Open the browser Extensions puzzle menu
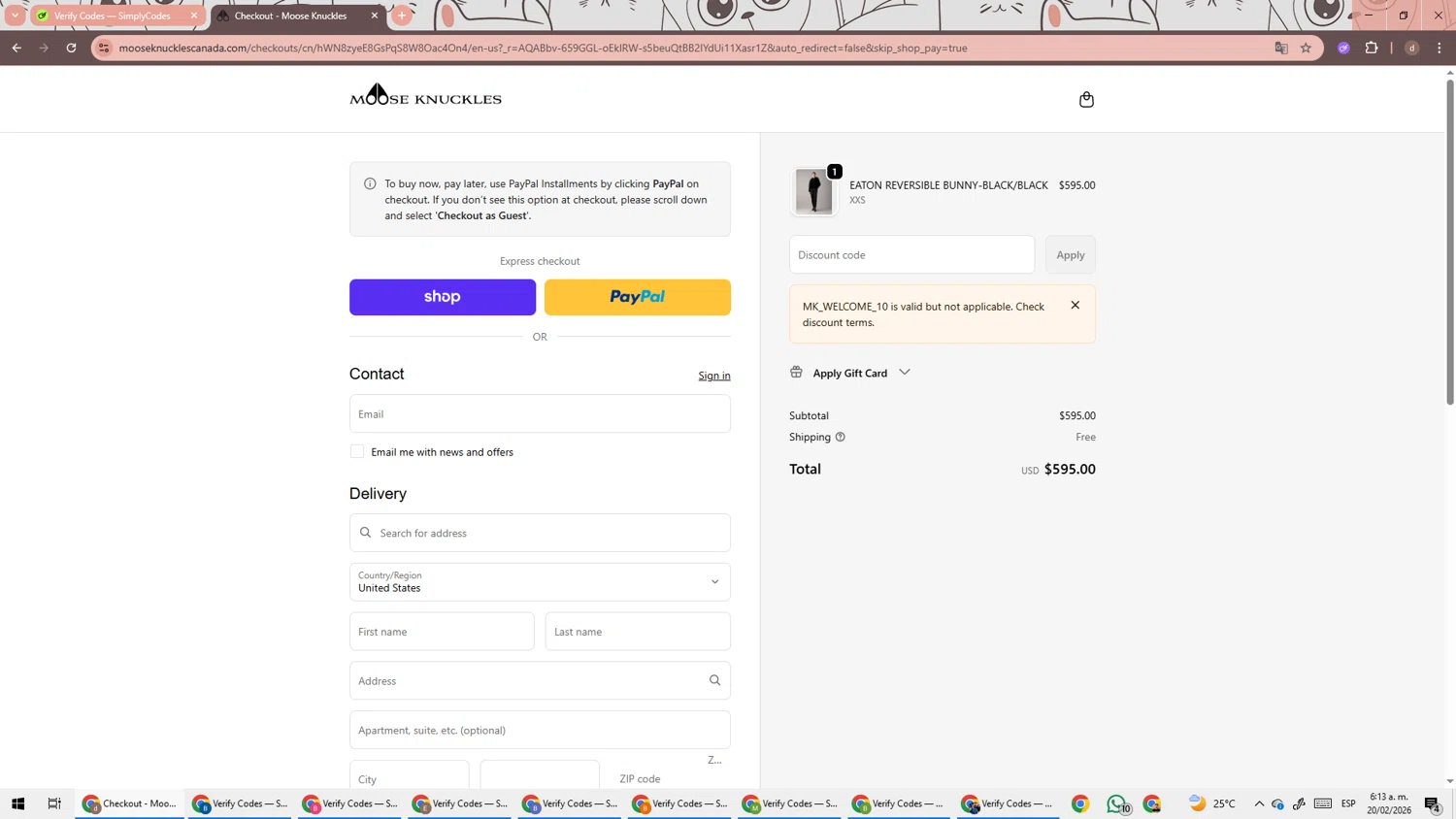This screenshot has height=819, width=1456. point(1372,48)
